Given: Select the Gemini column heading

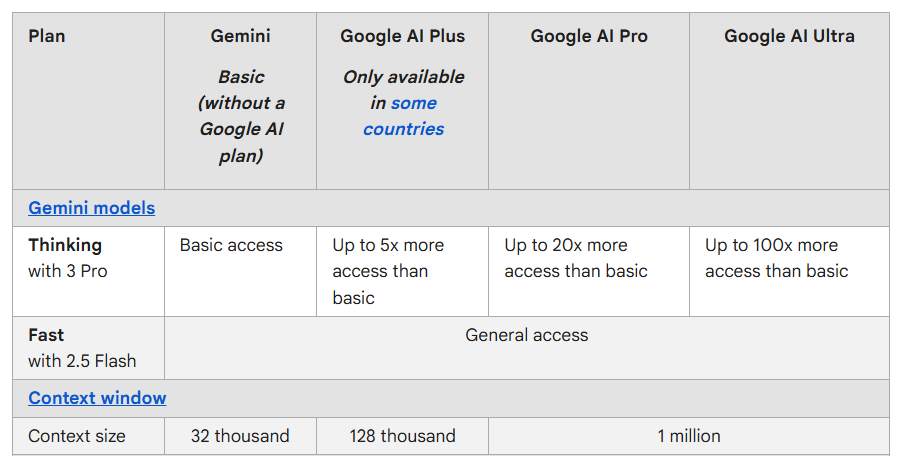Looking at the screenshot, I should click(x=240, y=36).
